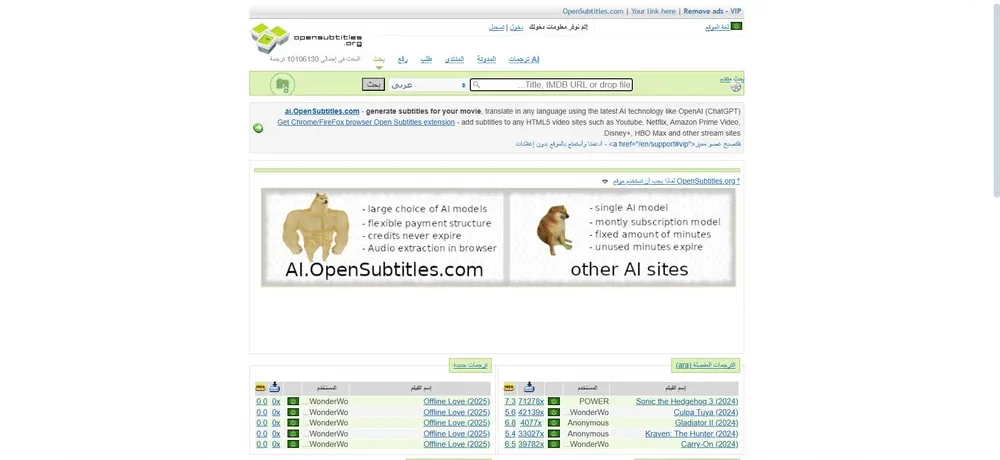
Task: Click the flag icon in Gladiator II row
Action: (554, 422)
